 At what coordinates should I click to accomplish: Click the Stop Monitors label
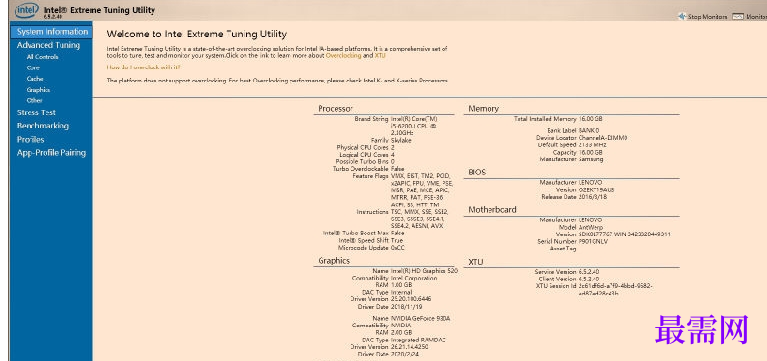[707, 17]
